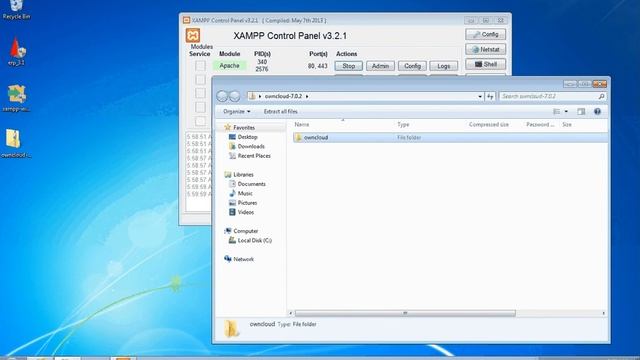
Task: Click the horizontal scrollbar thumb
Action: tap(405, 313)
